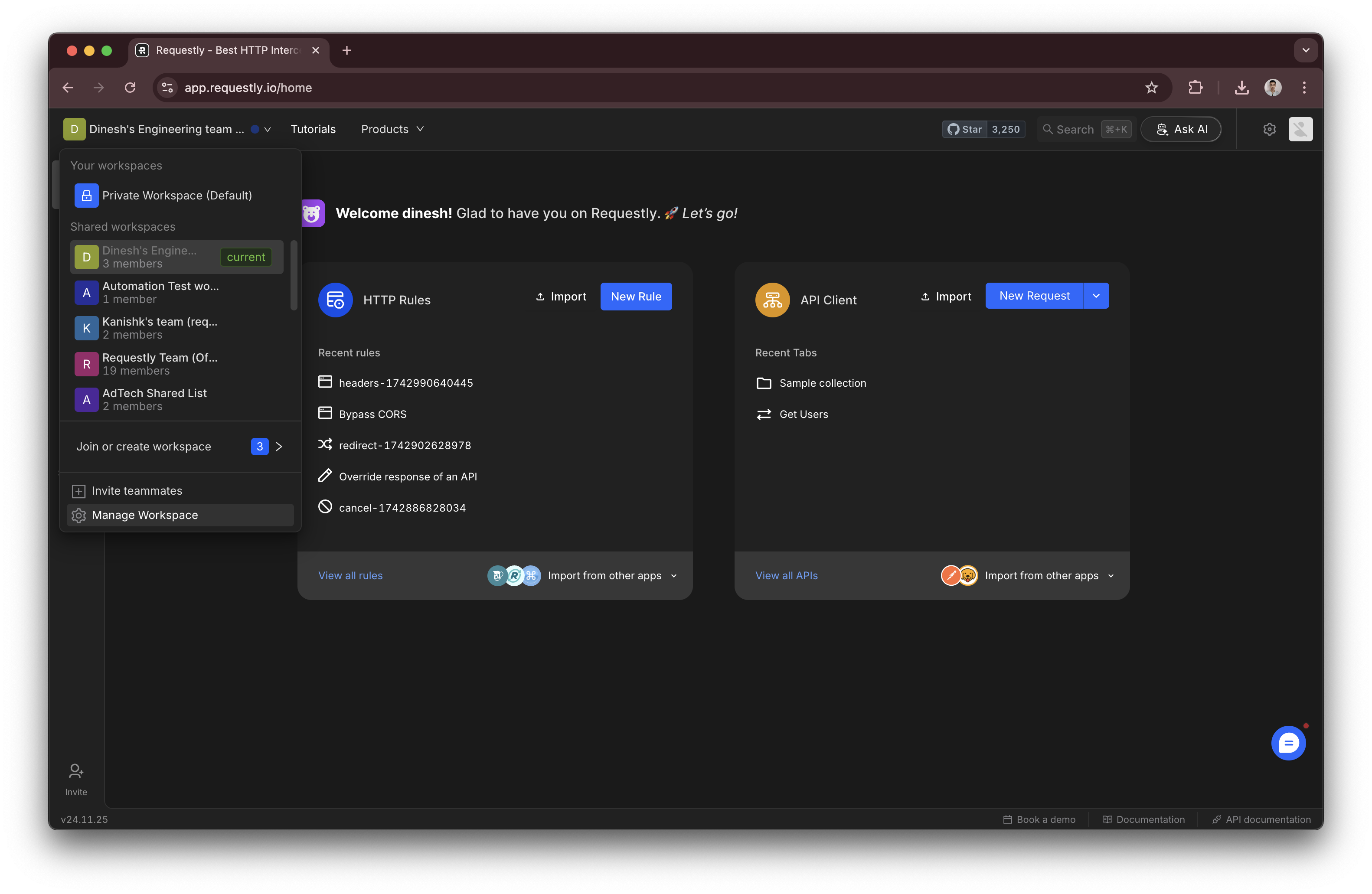Select Private Workspace (Default)
This screenshot has height=894, width=1372.
click(176, 196)
